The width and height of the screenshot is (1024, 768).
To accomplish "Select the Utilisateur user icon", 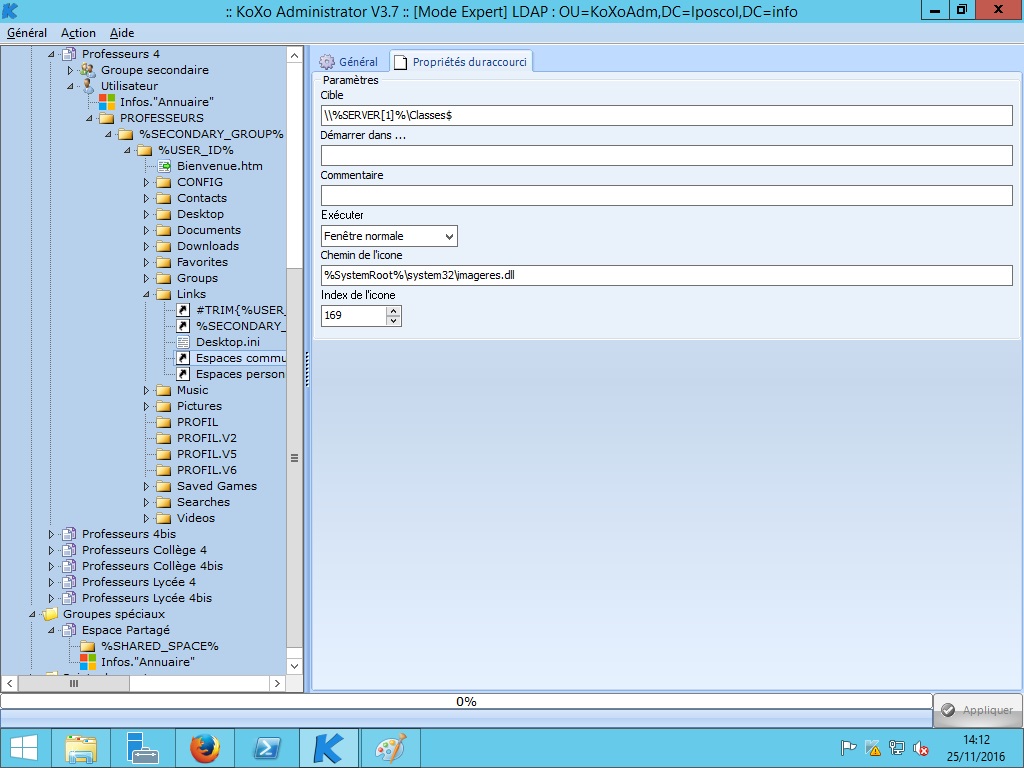I will pyautogui.click(x=88, y=86).
